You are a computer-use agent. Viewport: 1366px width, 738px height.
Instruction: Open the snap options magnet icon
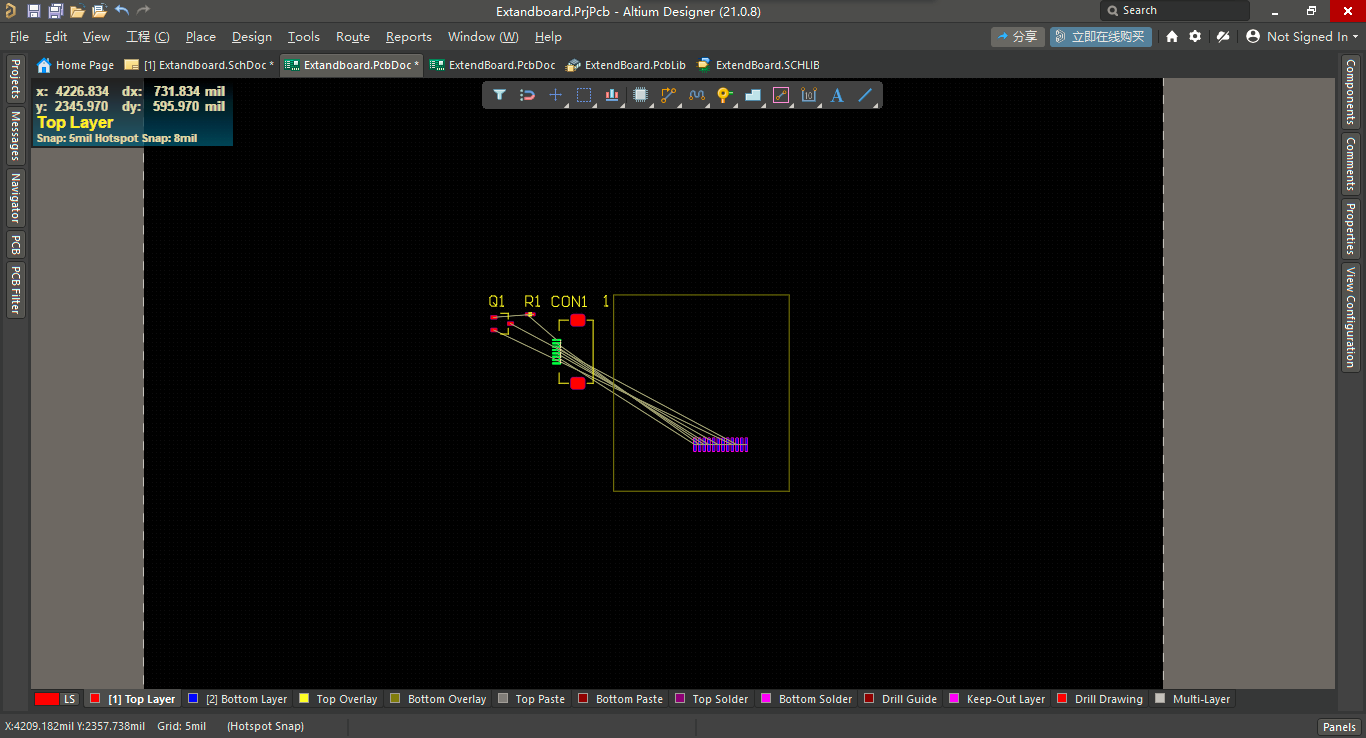(527, 95)
